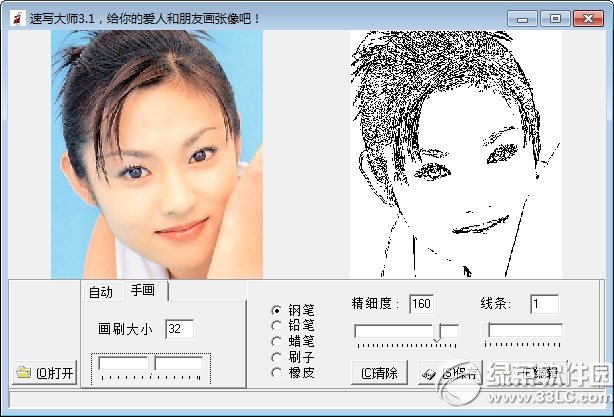Switch to the 手画 tab
The image size is (614, 417).
tap(144, 290)
